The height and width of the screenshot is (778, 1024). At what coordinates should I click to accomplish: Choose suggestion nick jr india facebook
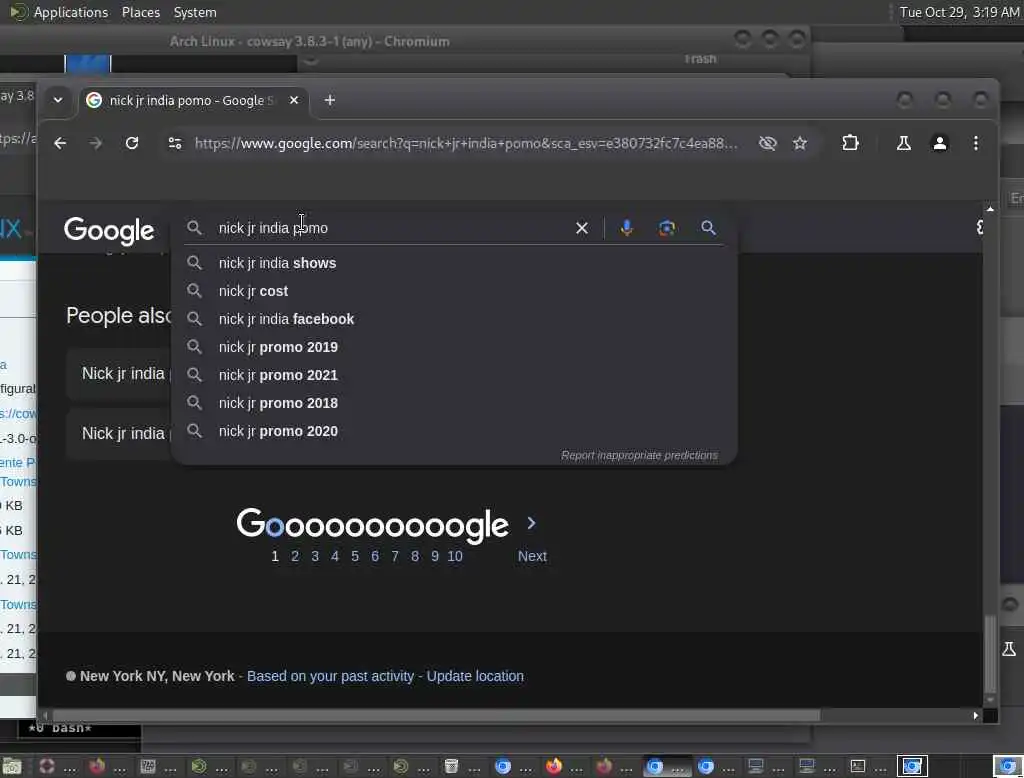click(454, 319)
